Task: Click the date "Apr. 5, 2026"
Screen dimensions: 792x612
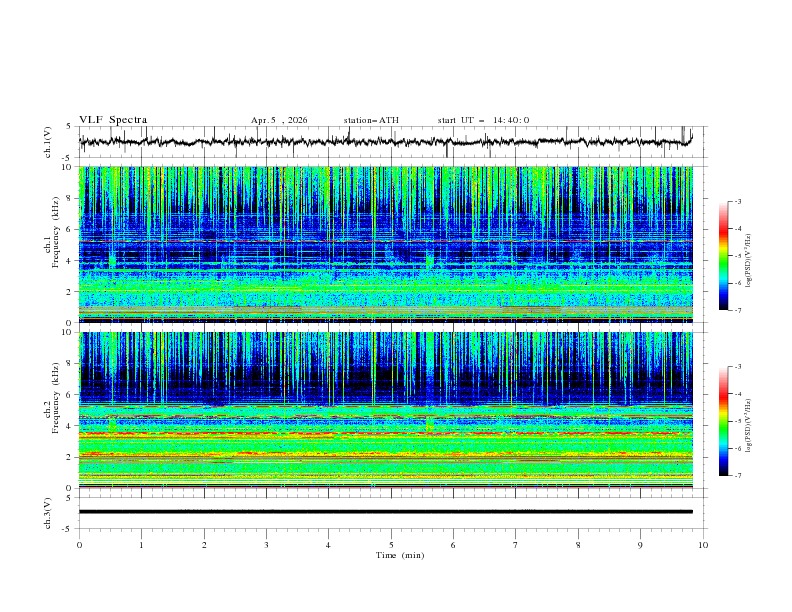Action: pos(279,120)
